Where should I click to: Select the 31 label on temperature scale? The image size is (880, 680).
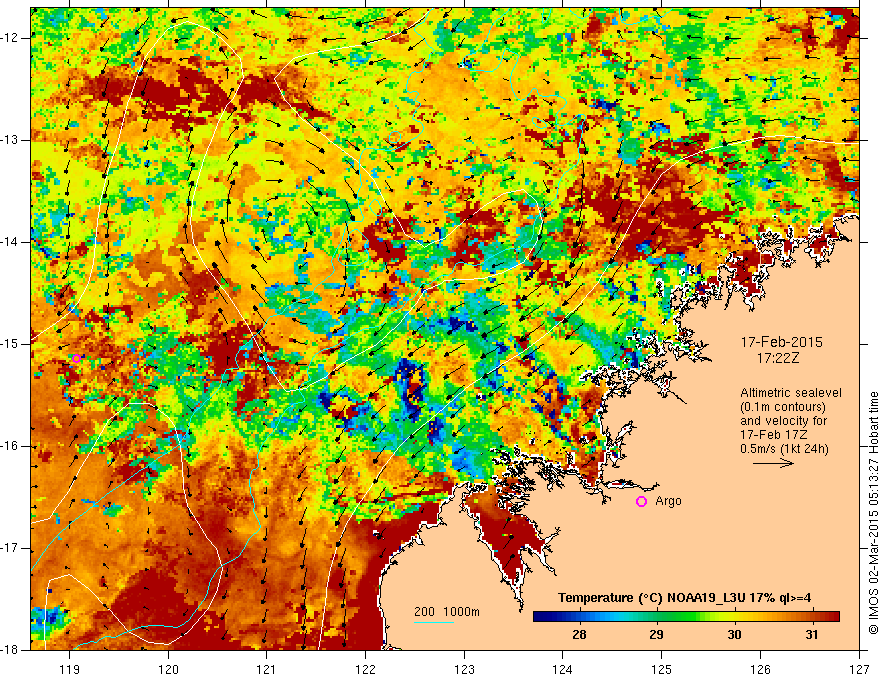click(812, 635)
